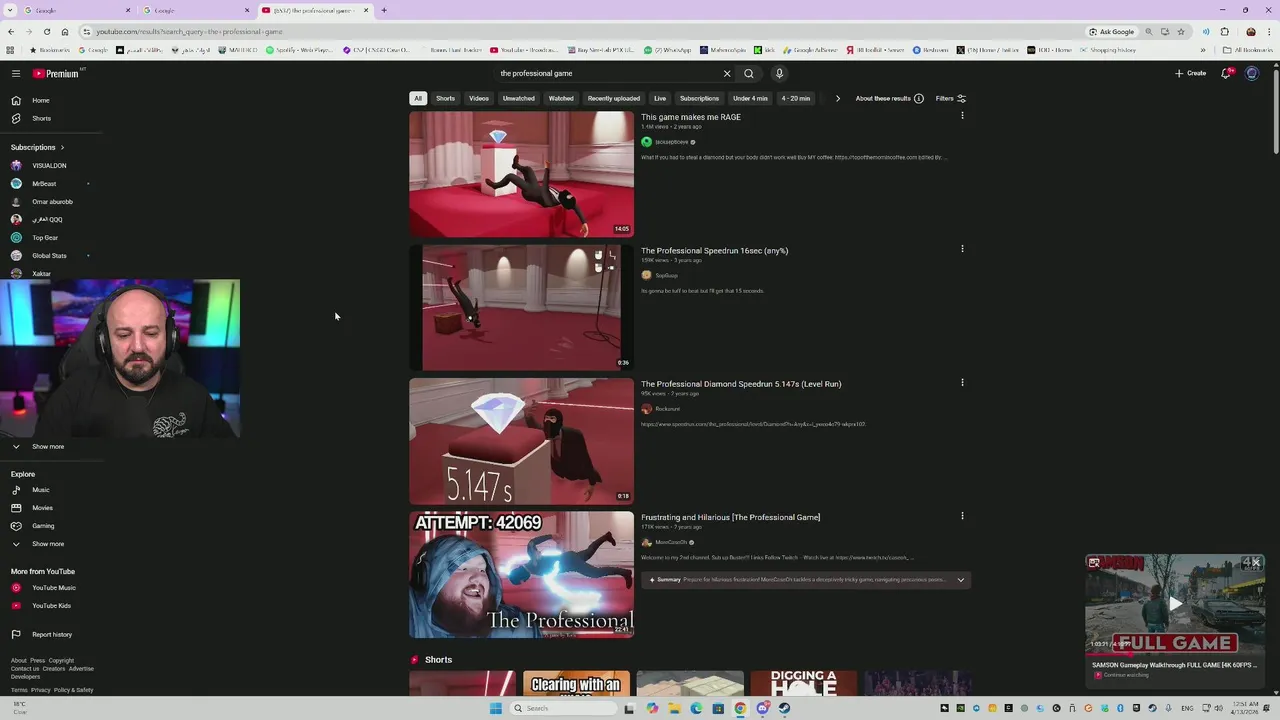Screen dimensions: 1280x720
Task: Open options for Speedrun 16sec video
Action: pyautogui.click(x=962, y=249)
